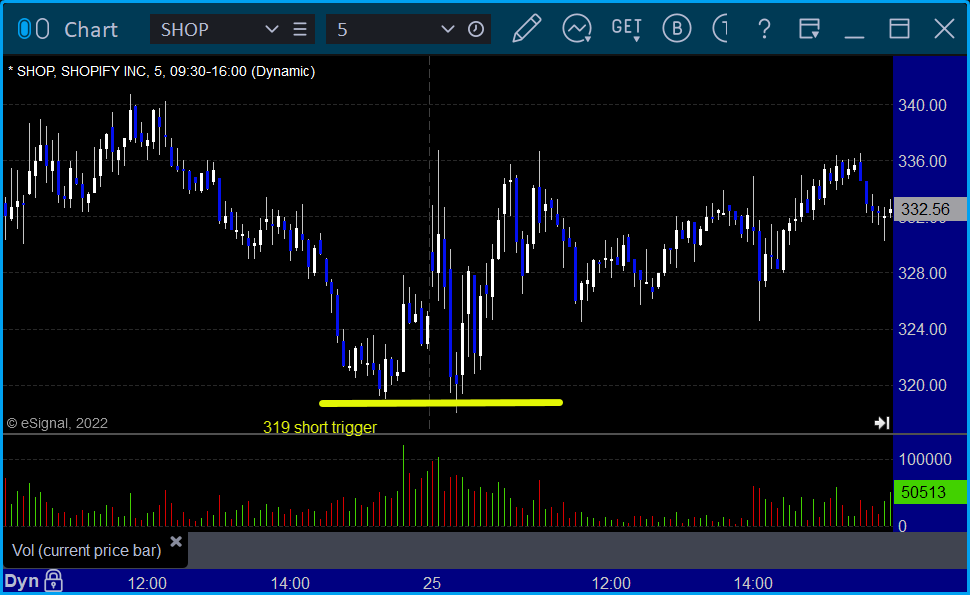Click the 25 date label on time axis
The width and height of the screenshot is (970, 595).
432,583
